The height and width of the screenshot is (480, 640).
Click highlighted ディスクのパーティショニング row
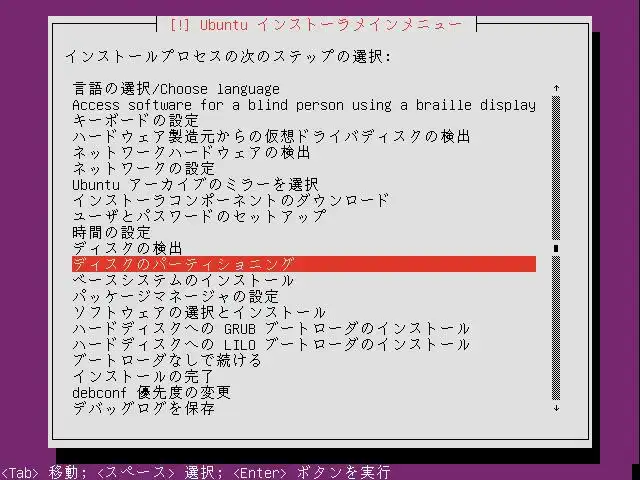[304, 264]
